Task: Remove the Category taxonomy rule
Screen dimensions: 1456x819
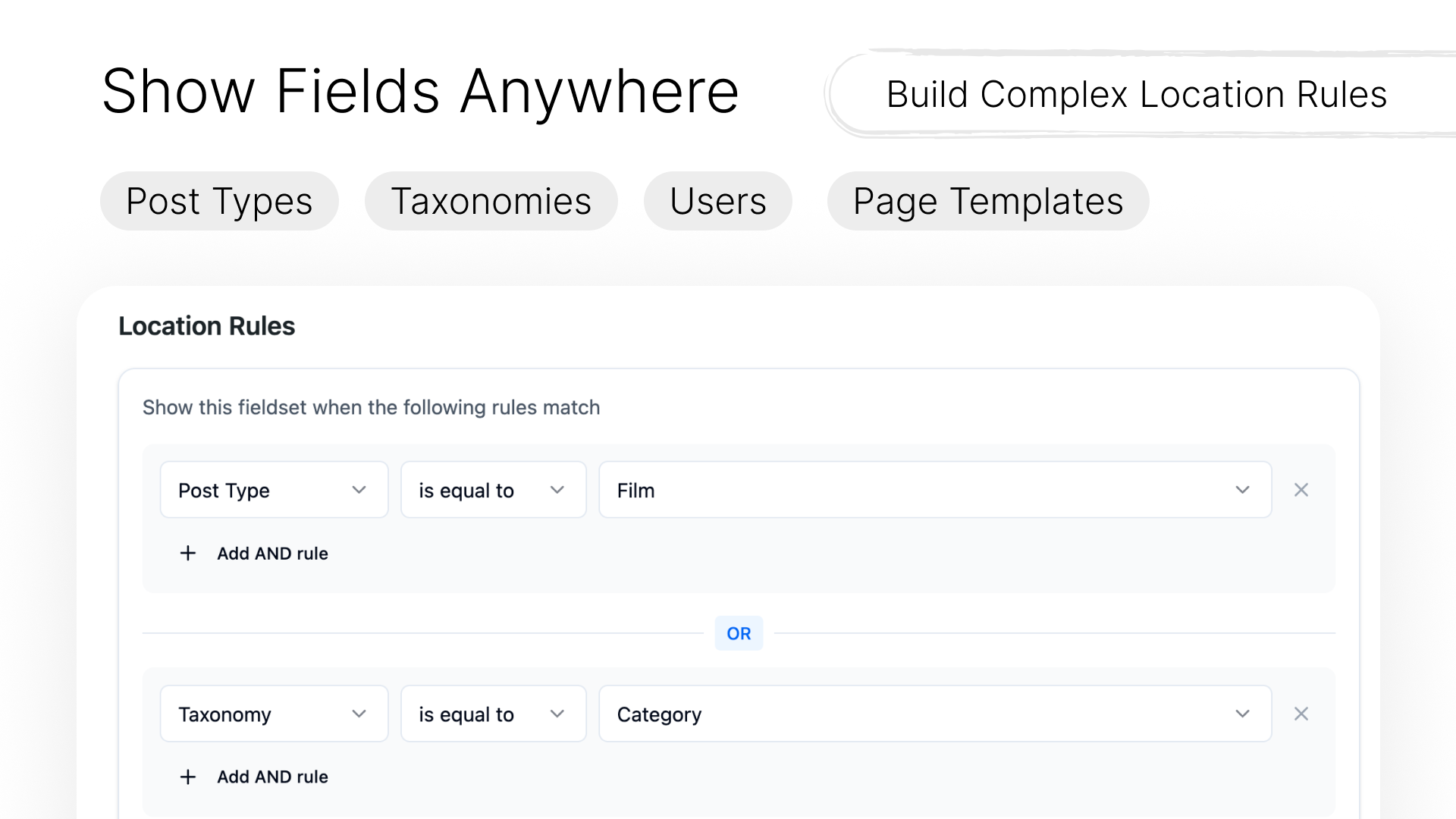Action: [1301, 714]
